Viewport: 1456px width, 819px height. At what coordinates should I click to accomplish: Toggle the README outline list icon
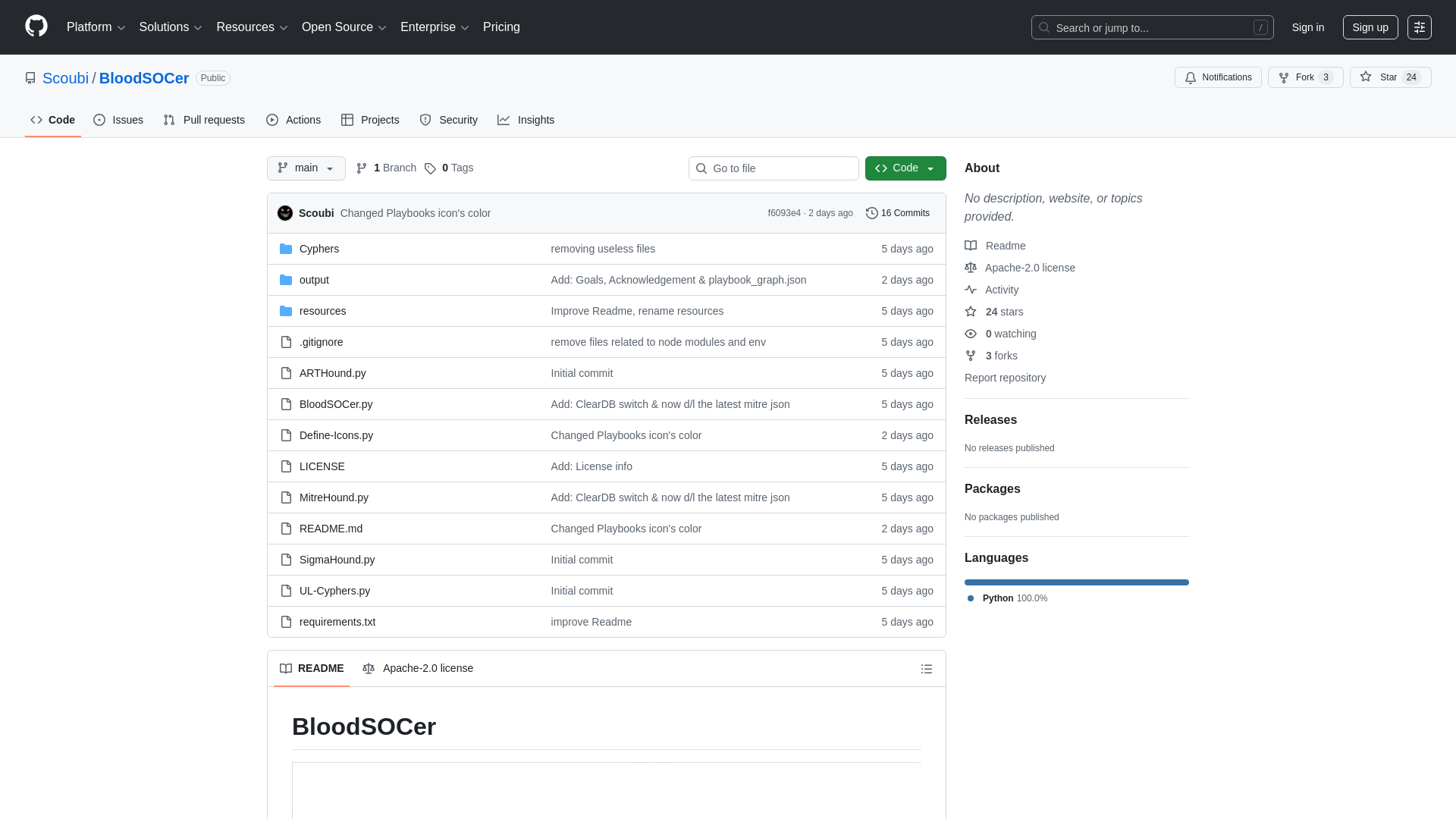point(926,668)
